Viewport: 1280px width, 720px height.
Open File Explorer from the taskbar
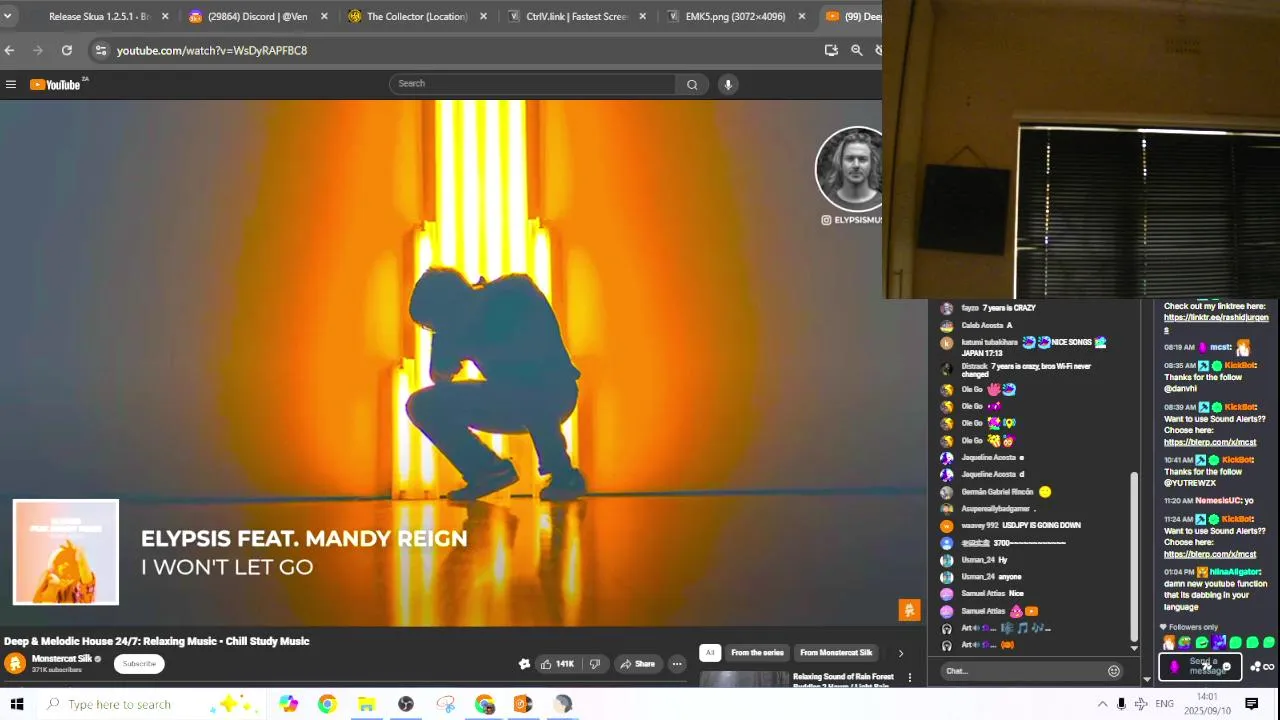click(366, 704)
